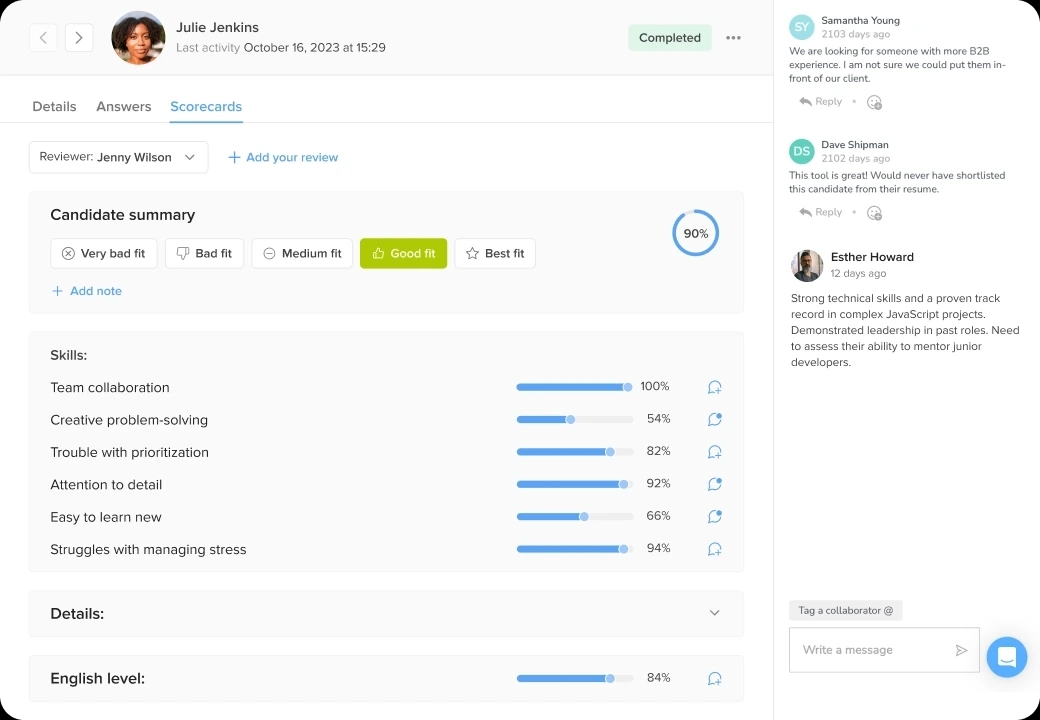Viewport: 1040px width, 720px height.
Task: Open the chat support widget
Action: (1006, 657)
